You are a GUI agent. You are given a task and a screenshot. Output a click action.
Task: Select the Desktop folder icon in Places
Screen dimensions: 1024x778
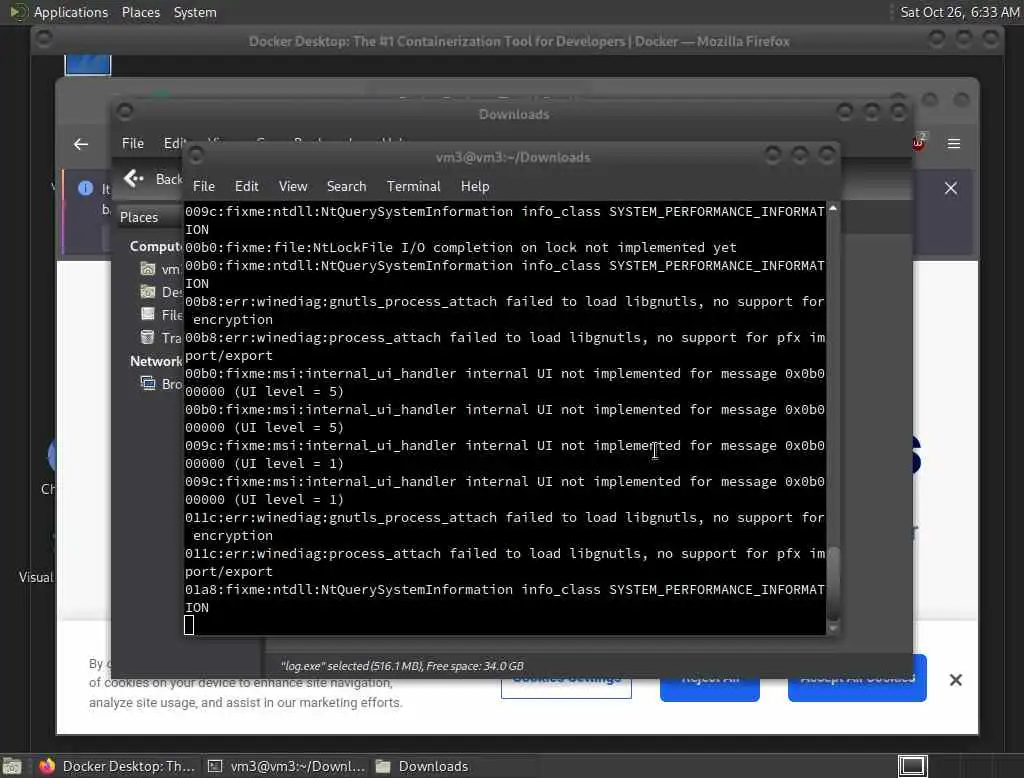point(148,292)
